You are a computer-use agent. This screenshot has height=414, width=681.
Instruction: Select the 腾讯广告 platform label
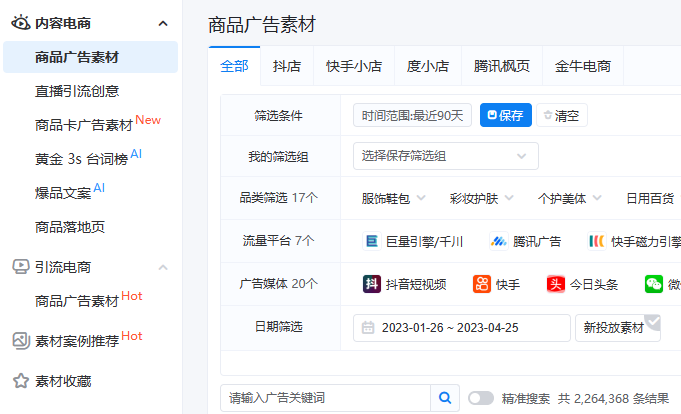click(537, 242)
